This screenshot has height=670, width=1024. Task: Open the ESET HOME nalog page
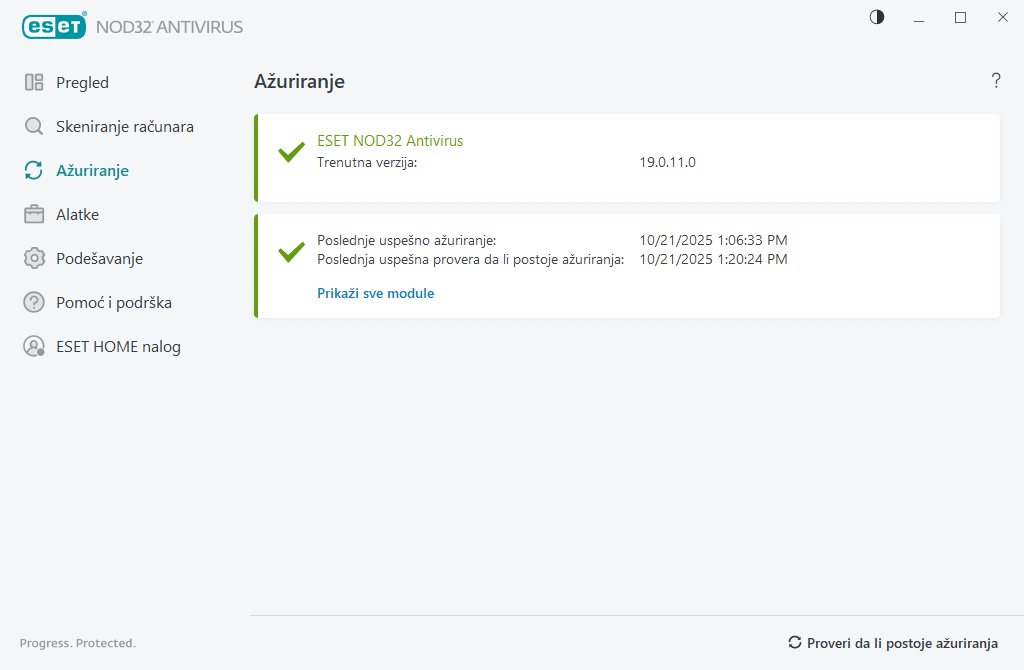pos(118,347)
